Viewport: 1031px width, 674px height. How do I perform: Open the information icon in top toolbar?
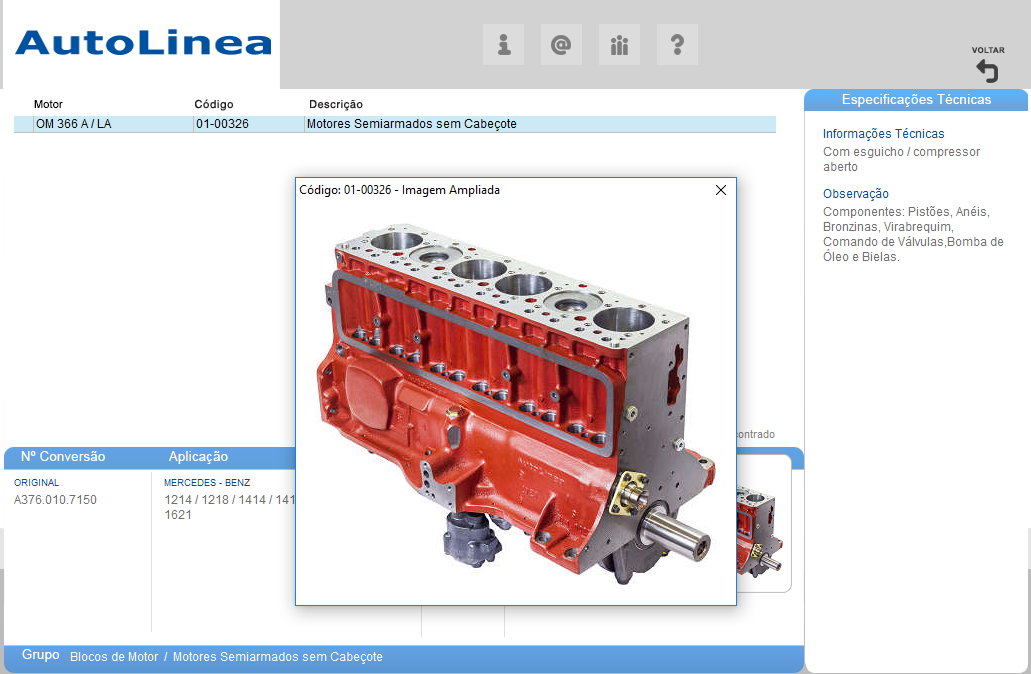(x=504, y=45)
